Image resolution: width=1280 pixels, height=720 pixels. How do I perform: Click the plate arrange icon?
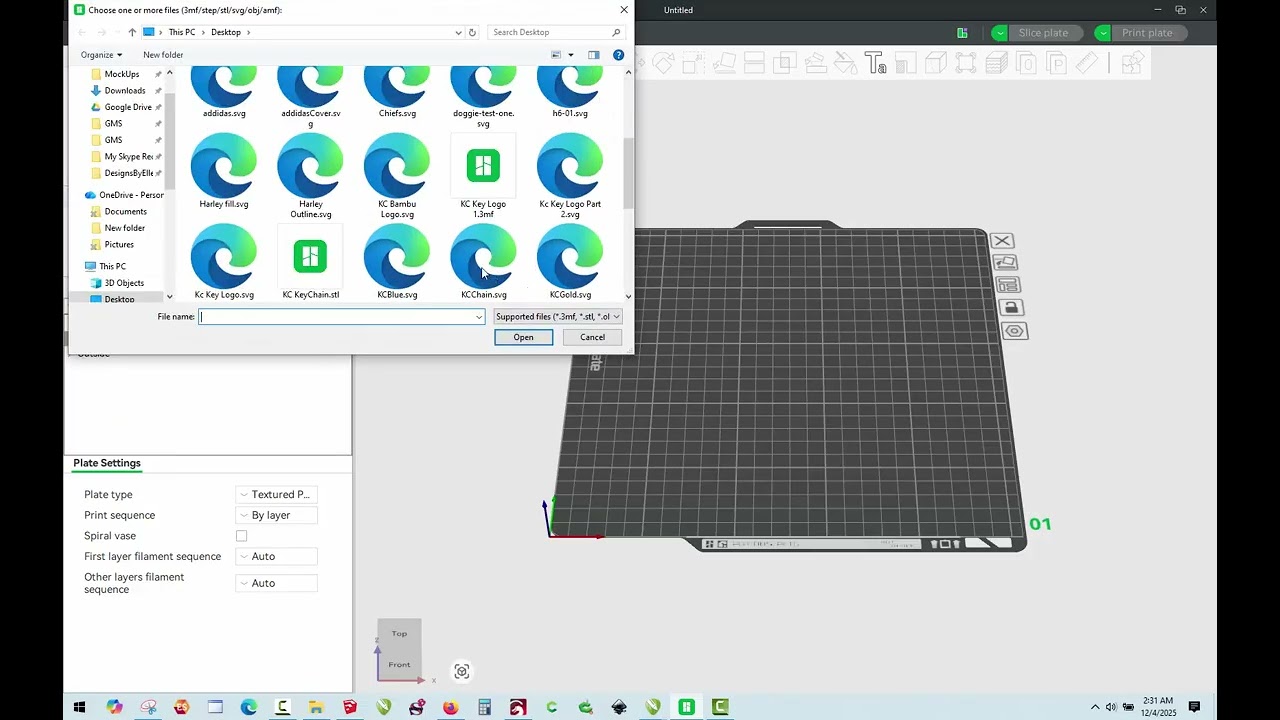point(1008,285)
